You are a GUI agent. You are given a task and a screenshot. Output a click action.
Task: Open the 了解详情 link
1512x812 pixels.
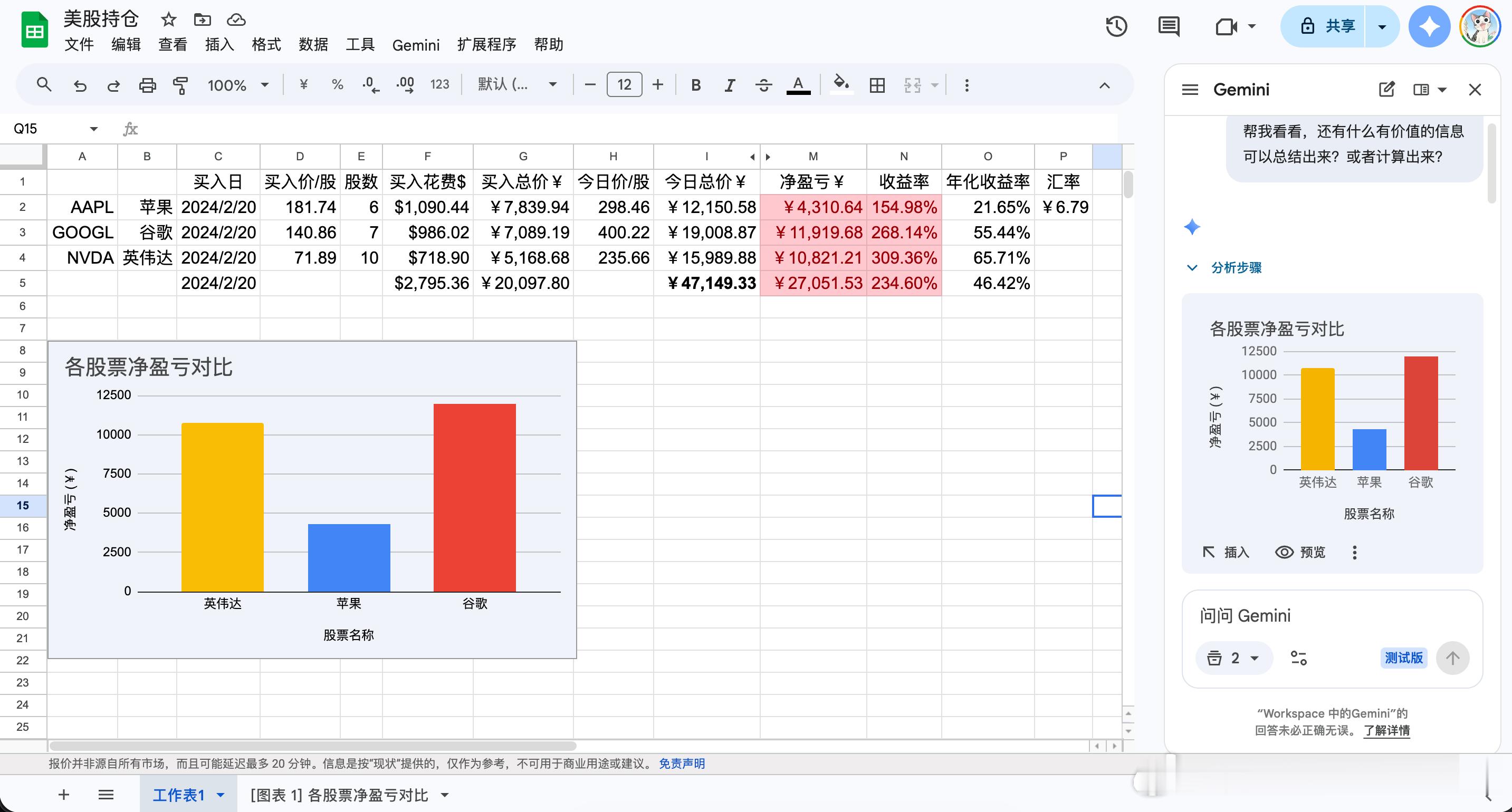[1386, 730]
